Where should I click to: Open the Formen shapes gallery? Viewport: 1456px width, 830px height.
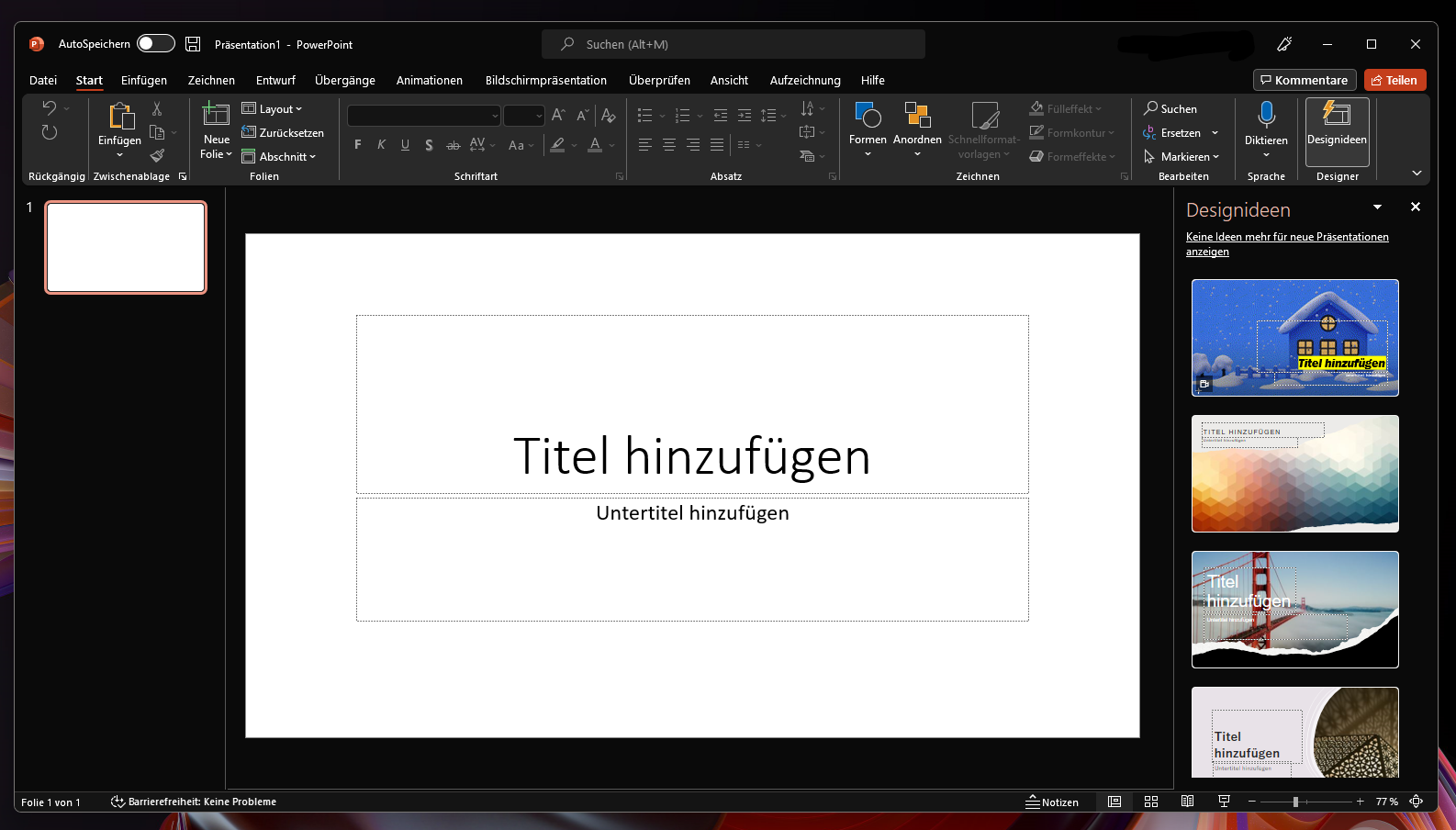[867, 116]
